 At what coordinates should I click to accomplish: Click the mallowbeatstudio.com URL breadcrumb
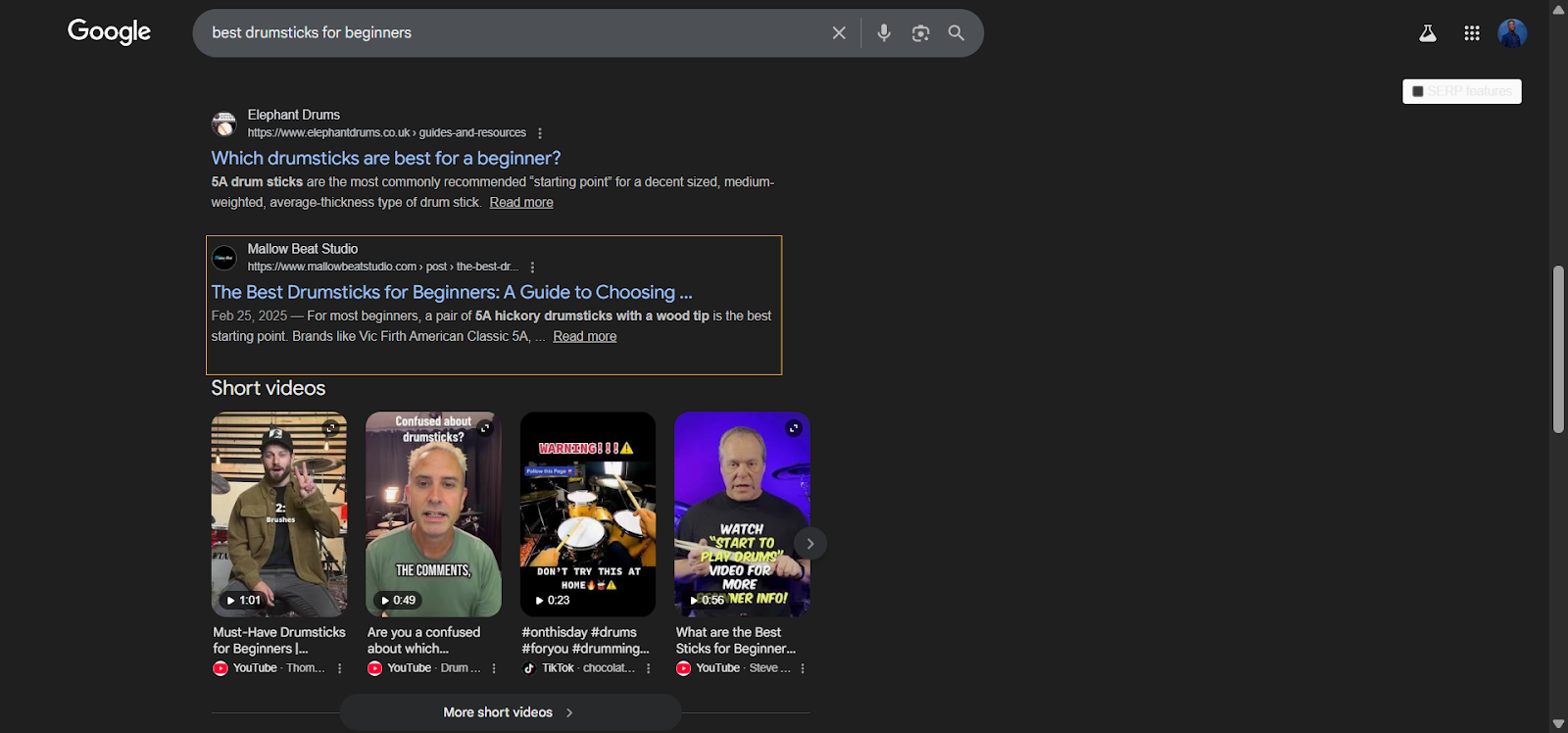tap(383, 267)
